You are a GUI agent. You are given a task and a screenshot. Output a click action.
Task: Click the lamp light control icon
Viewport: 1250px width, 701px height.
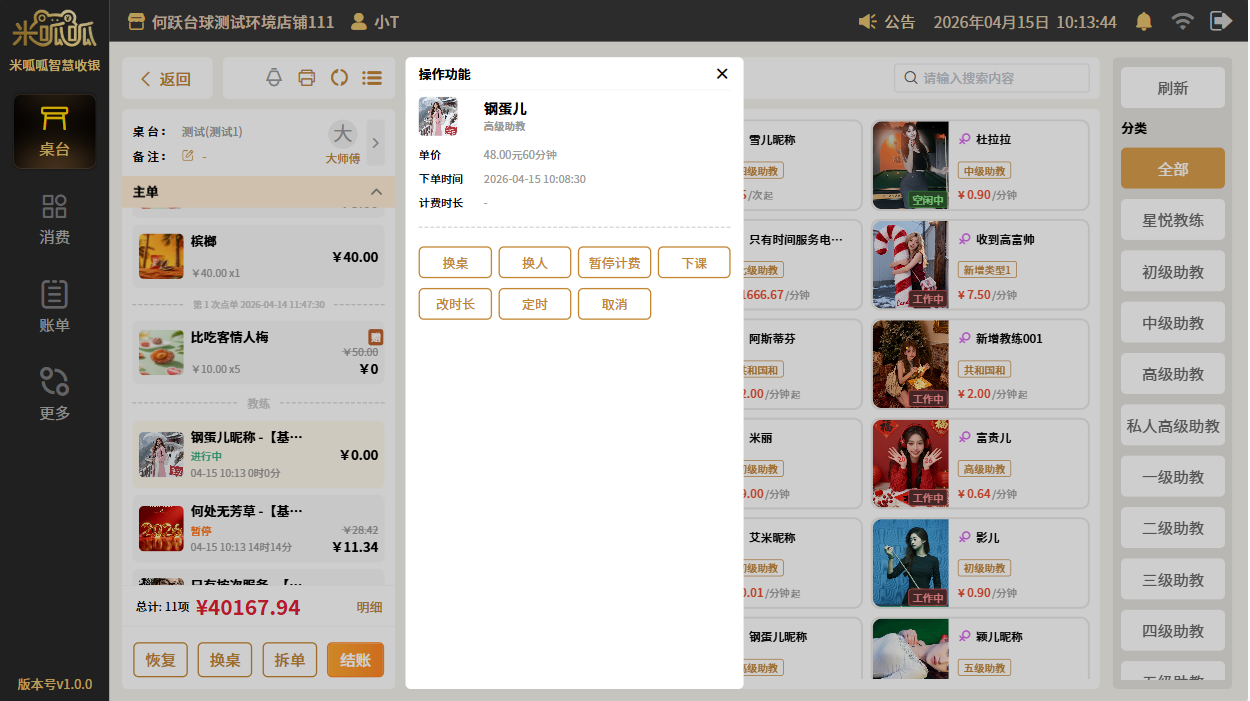(274, 78)
